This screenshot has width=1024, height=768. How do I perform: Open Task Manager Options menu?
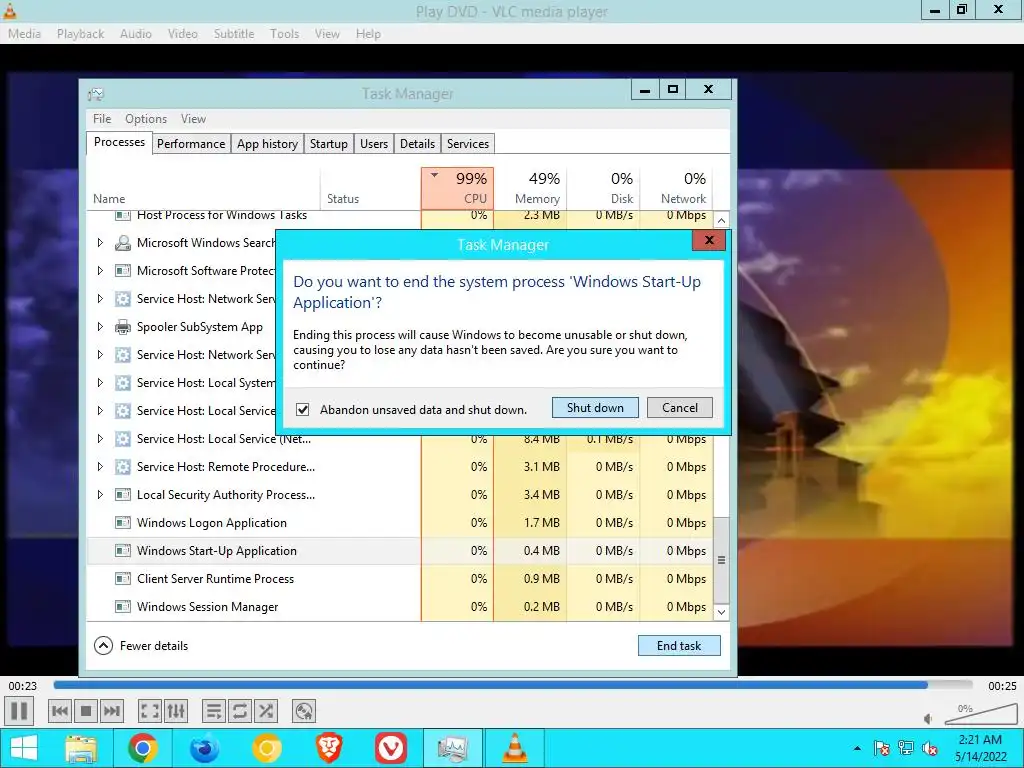[x=146, y=119]
